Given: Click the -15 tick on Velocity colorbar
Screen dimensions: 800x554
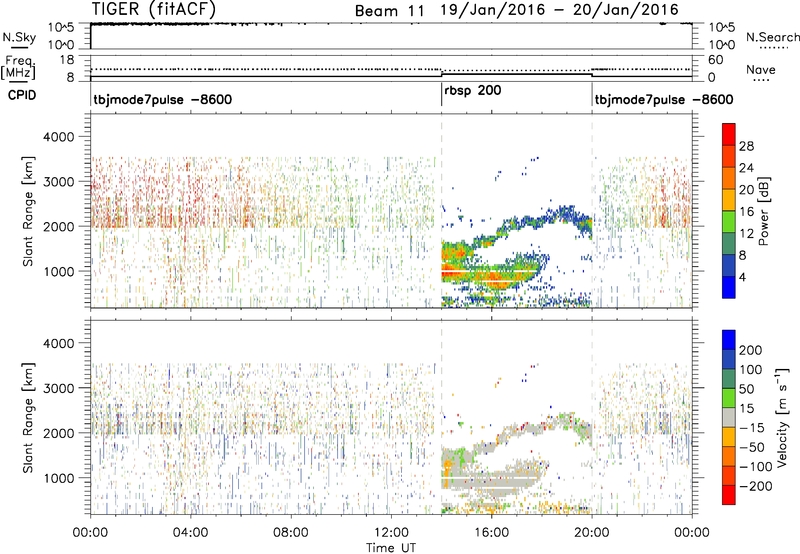Looking at the screenshot, I should pos(752,427).
